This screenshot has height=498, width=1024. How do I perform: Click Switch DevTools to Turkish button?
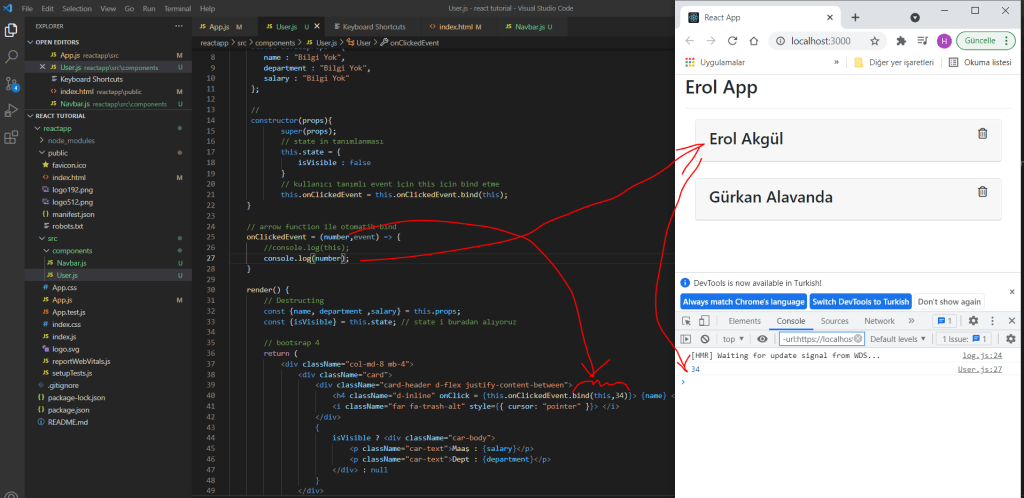pos(859,301)
